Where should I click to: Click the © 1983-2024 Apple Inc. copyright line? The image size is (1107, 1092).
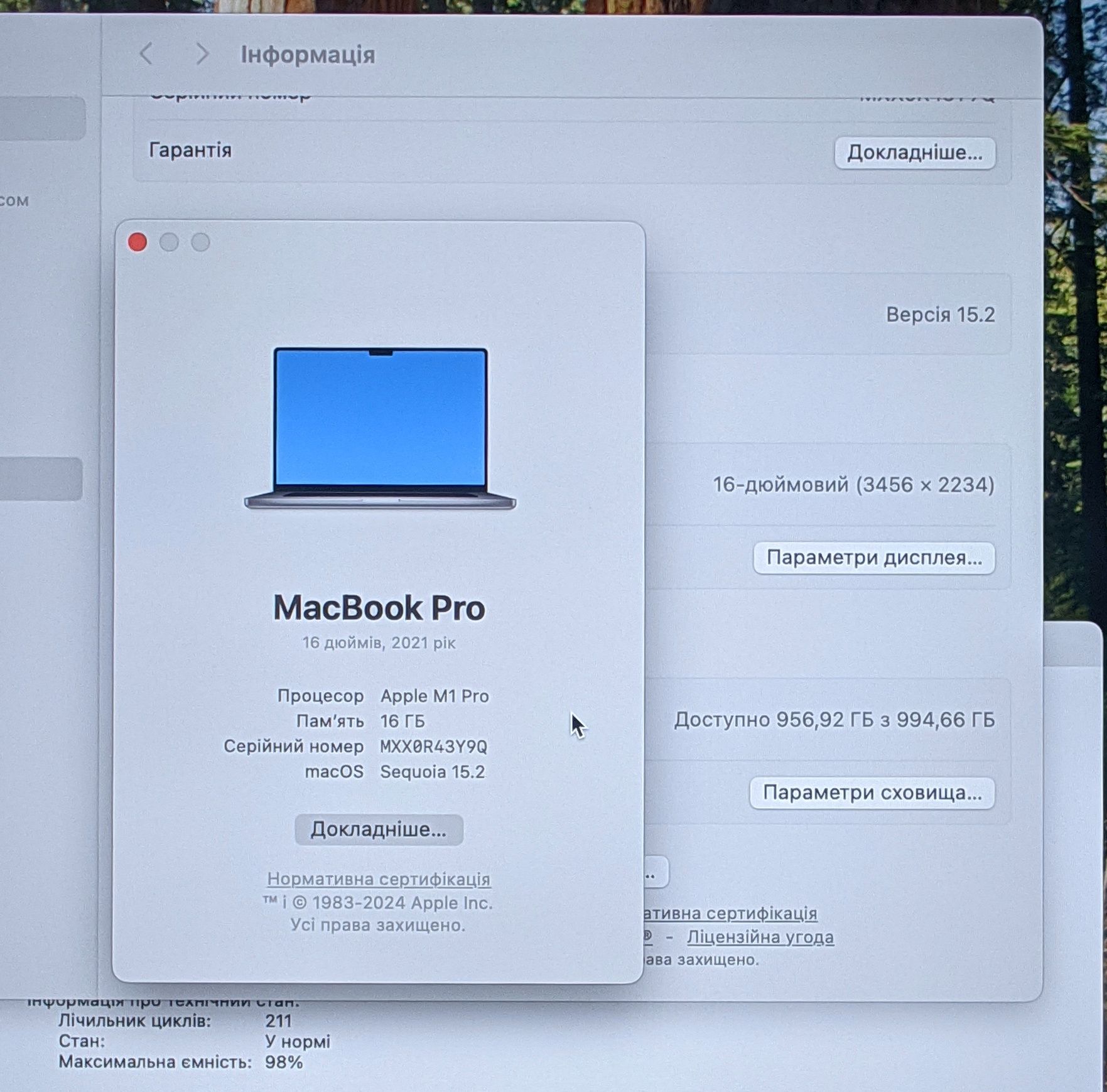(x=377, y=903)
